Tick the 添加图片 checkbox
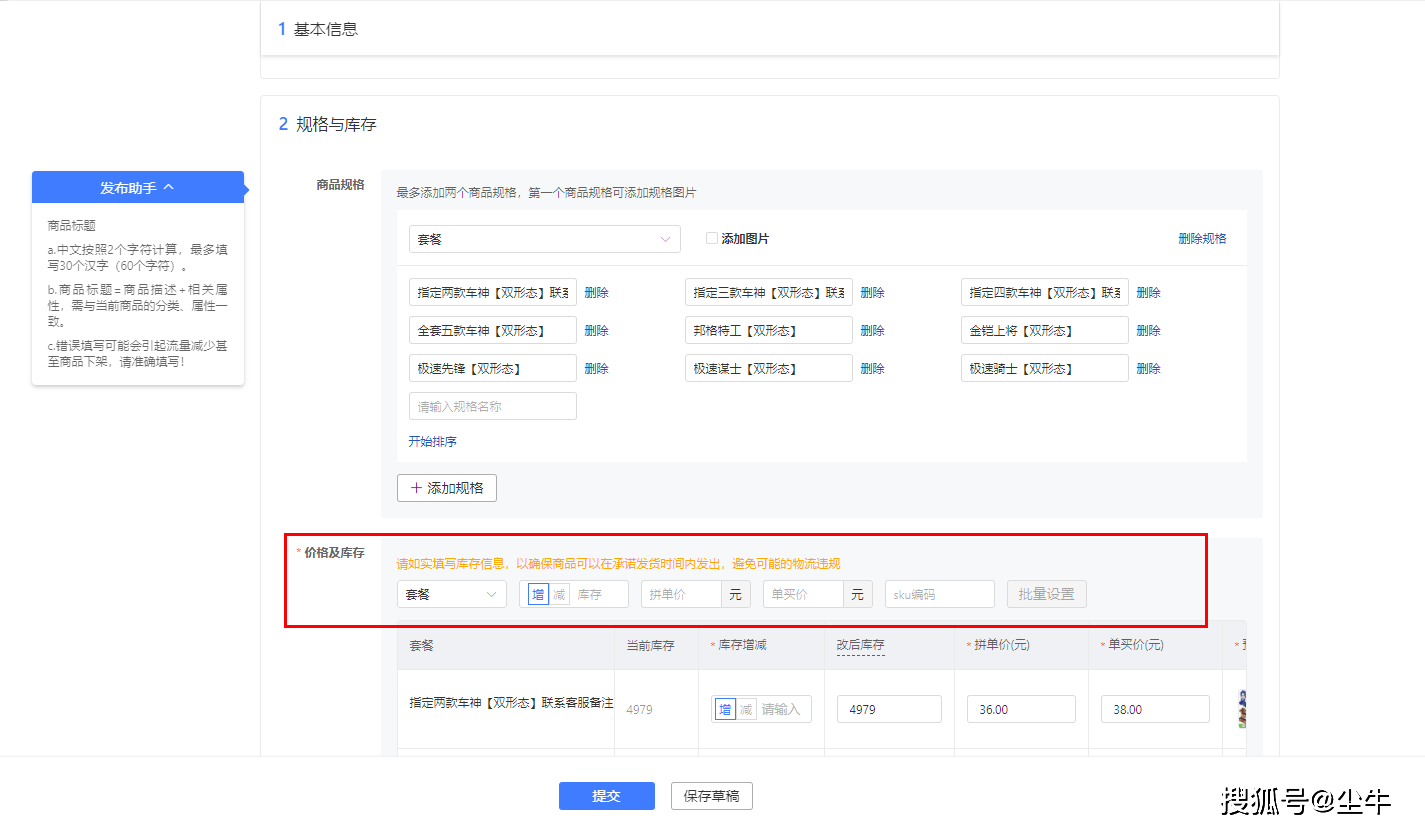Screen dimensions: 1425x832 [712, 239]
